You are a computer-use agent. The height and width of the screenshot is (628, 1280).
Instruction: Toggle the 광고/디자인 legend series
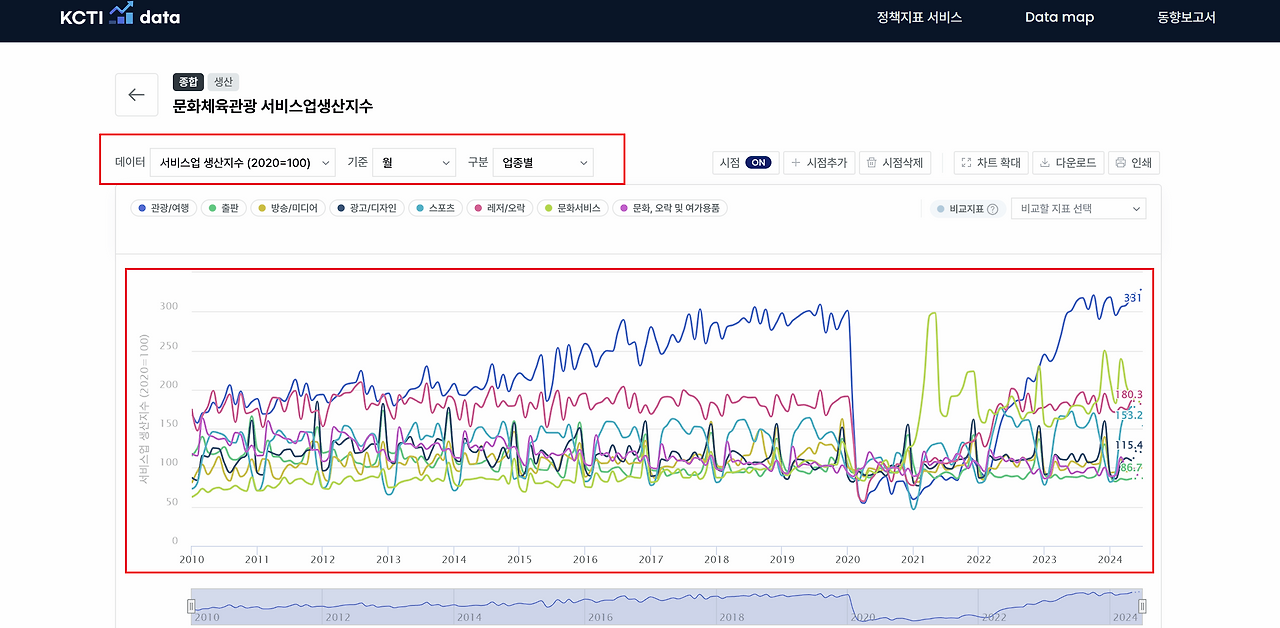(367, 208)
